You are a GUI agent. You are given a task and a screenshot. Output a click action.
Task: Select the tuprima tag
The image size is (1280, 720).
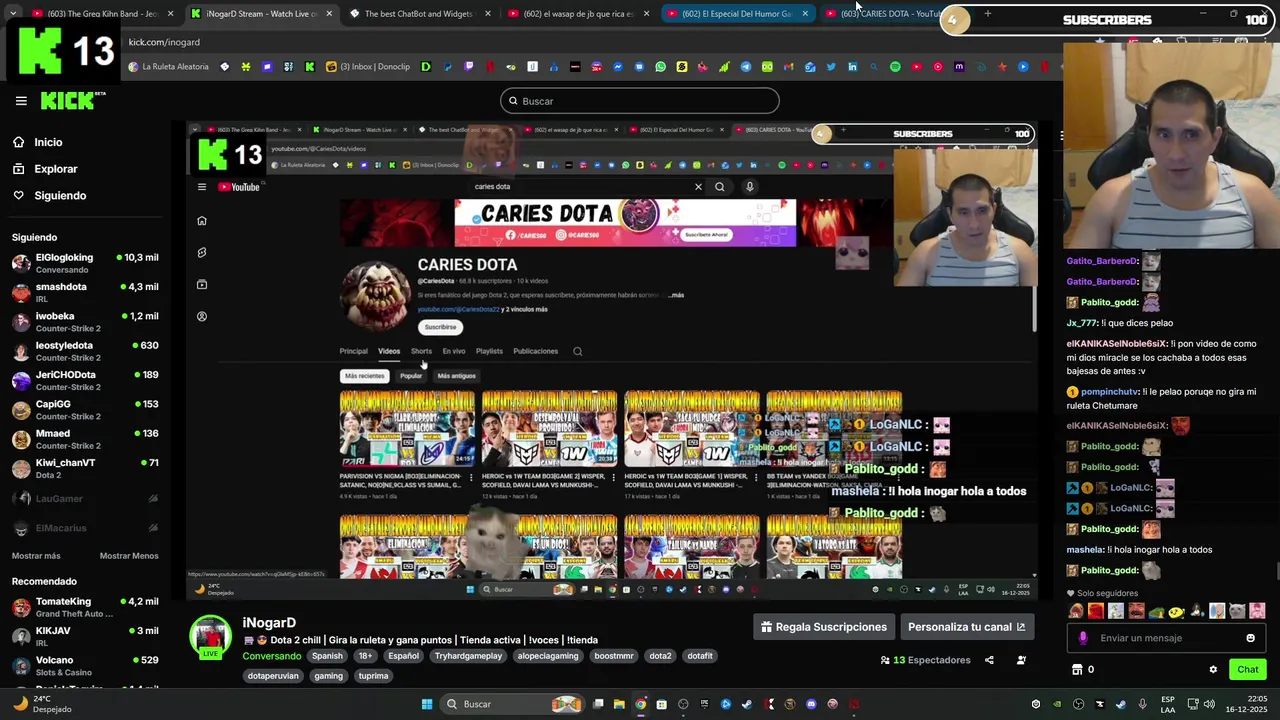point(373,676)
